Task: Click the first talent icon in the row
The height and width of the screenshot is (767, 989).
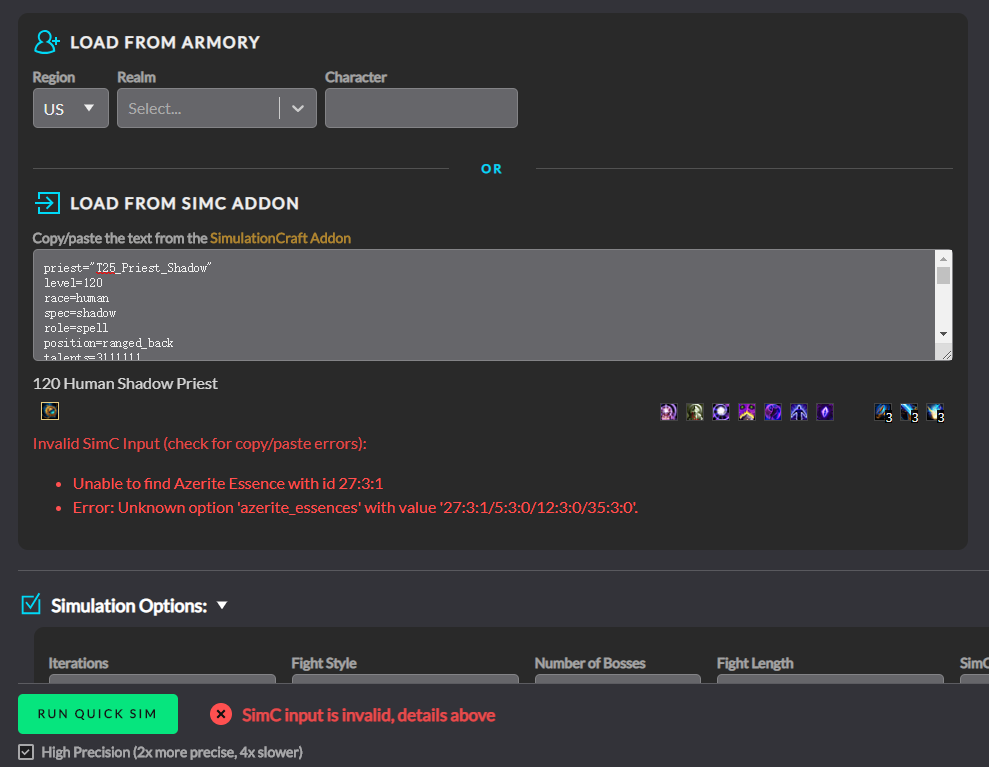Action: [669, 412]
